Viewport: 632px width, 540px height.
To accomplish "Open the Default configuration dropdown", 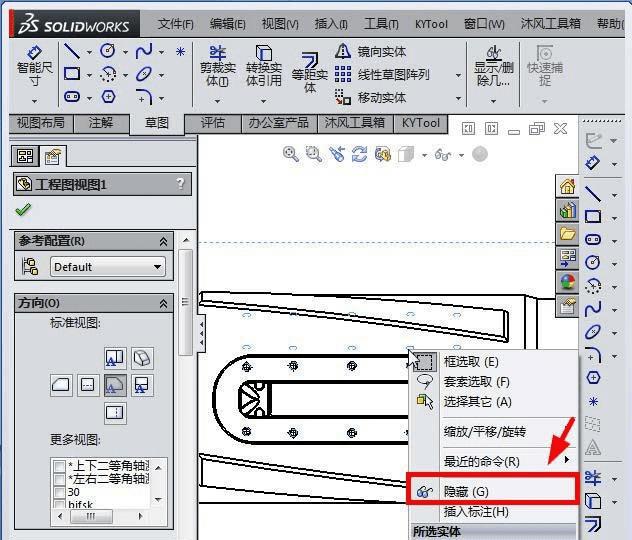I will [x=108, y=267].
